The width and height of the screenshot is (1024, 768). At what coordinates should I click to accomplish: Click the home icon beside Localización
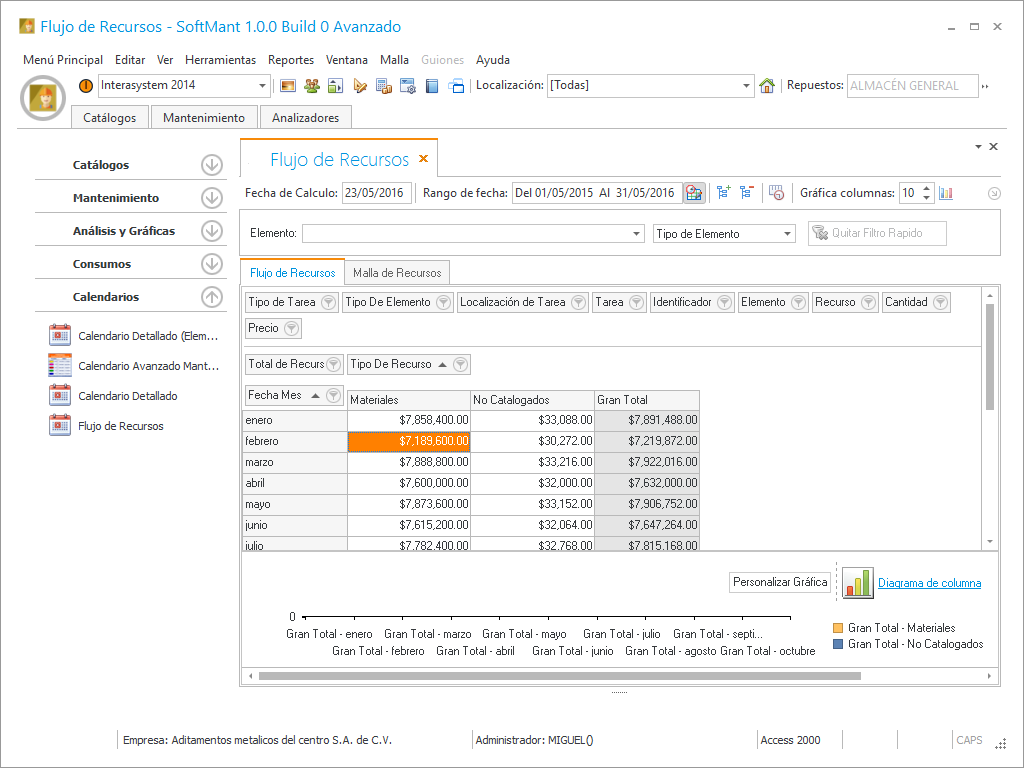tap(767, 86)
